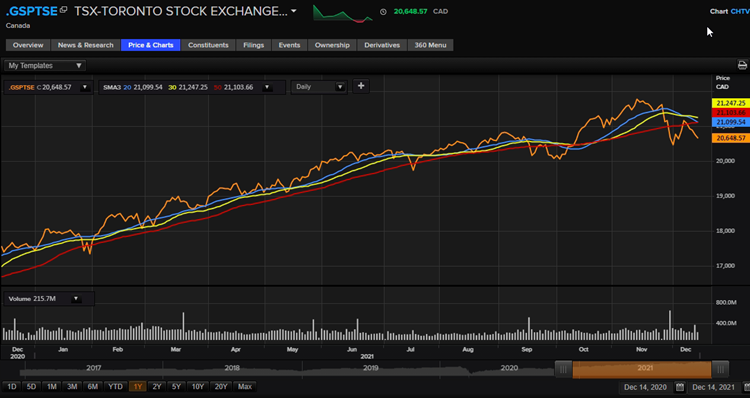Select the 5Y time range
The width and height of the screenshot is (750, 398).
[x=176, y=387]
